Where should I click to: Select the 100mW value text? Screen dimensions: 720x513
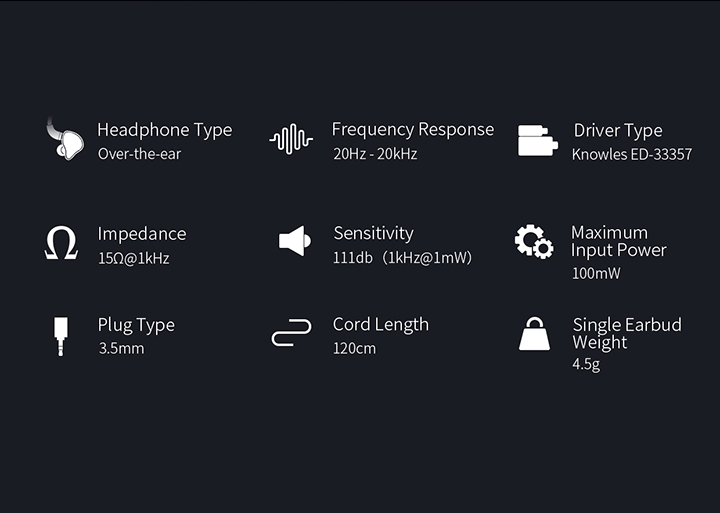[596, 273]
